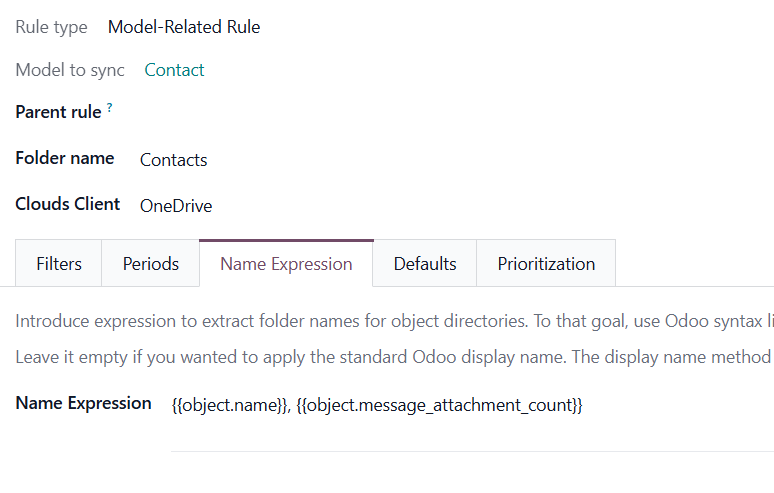Screen dimensions: 774x493
Task: Open the Model-Related Rule type selector
Action: (x=184, y=27)
